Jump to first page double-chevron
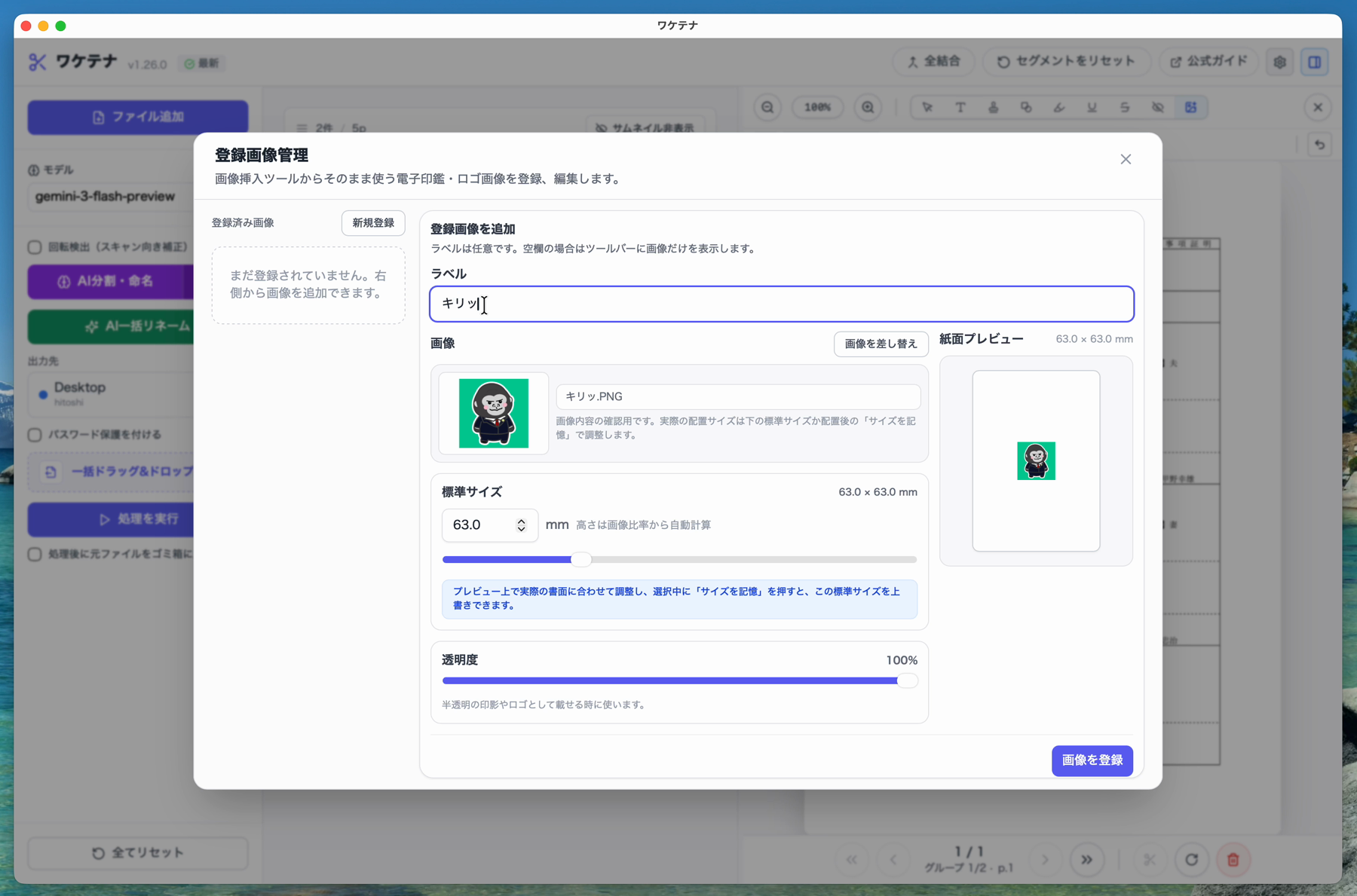 click(852, 860)
